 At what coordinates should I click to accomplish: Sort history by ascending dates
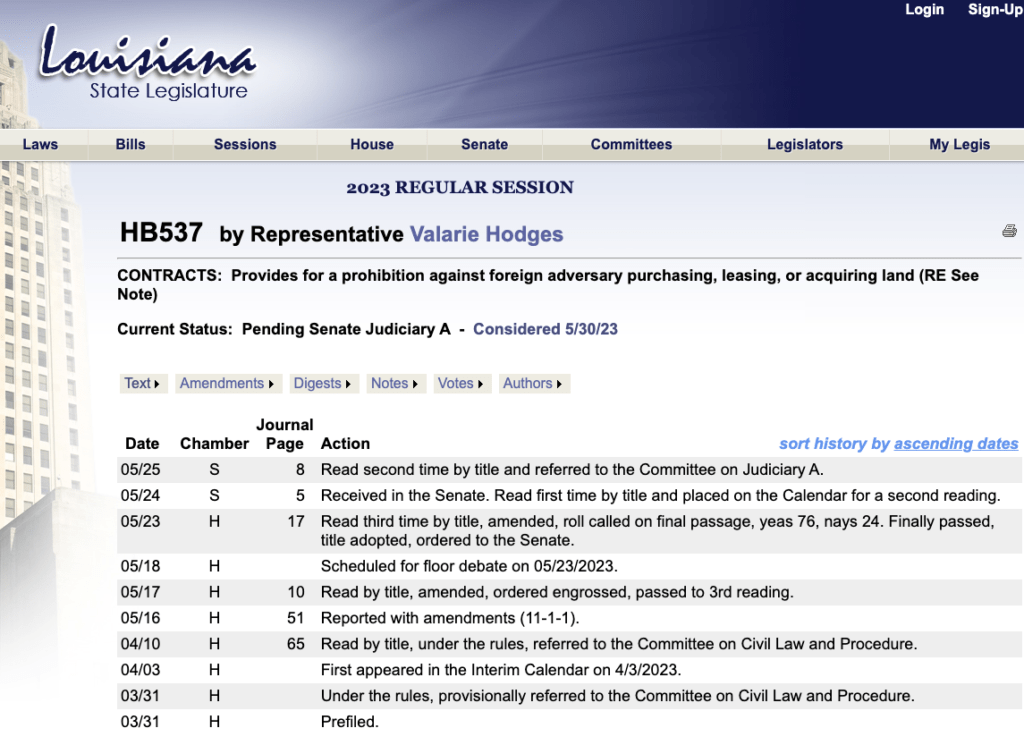(955, 444)
